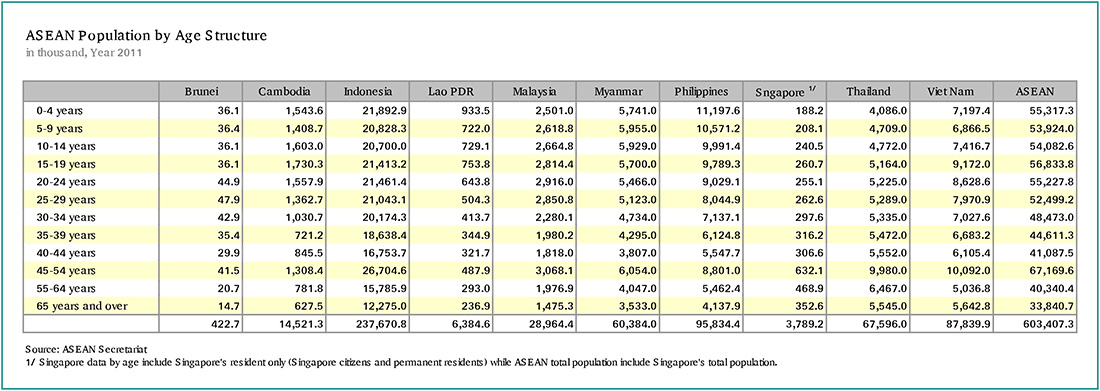
Task: Click the Viet Nam column header
Action: coord(951,91)
